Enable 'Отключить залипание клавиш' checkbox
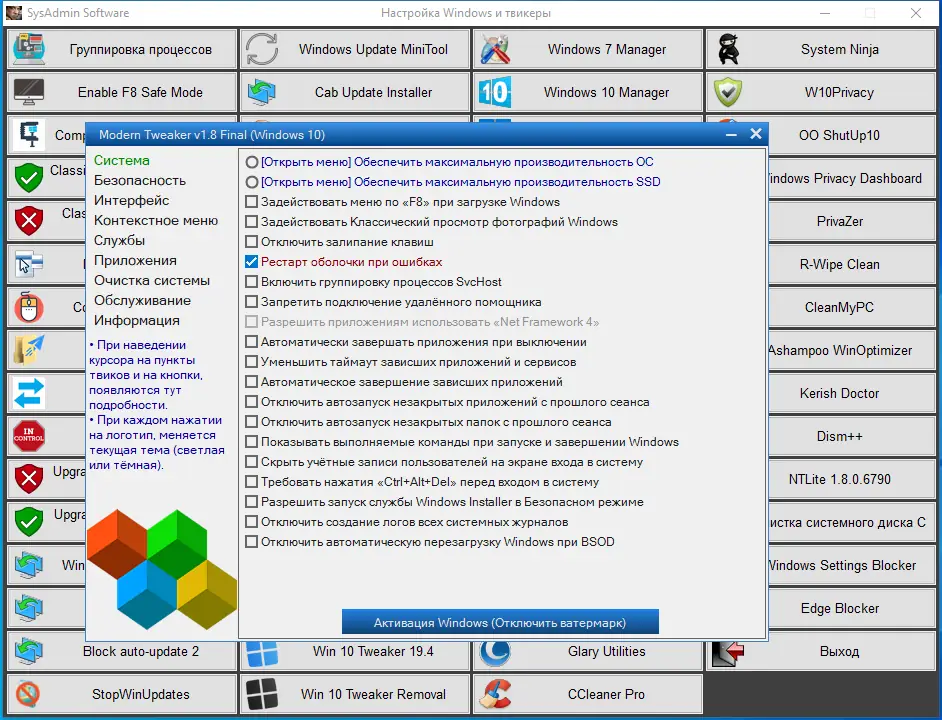942x720 pixels. click(x=253, y=240)
